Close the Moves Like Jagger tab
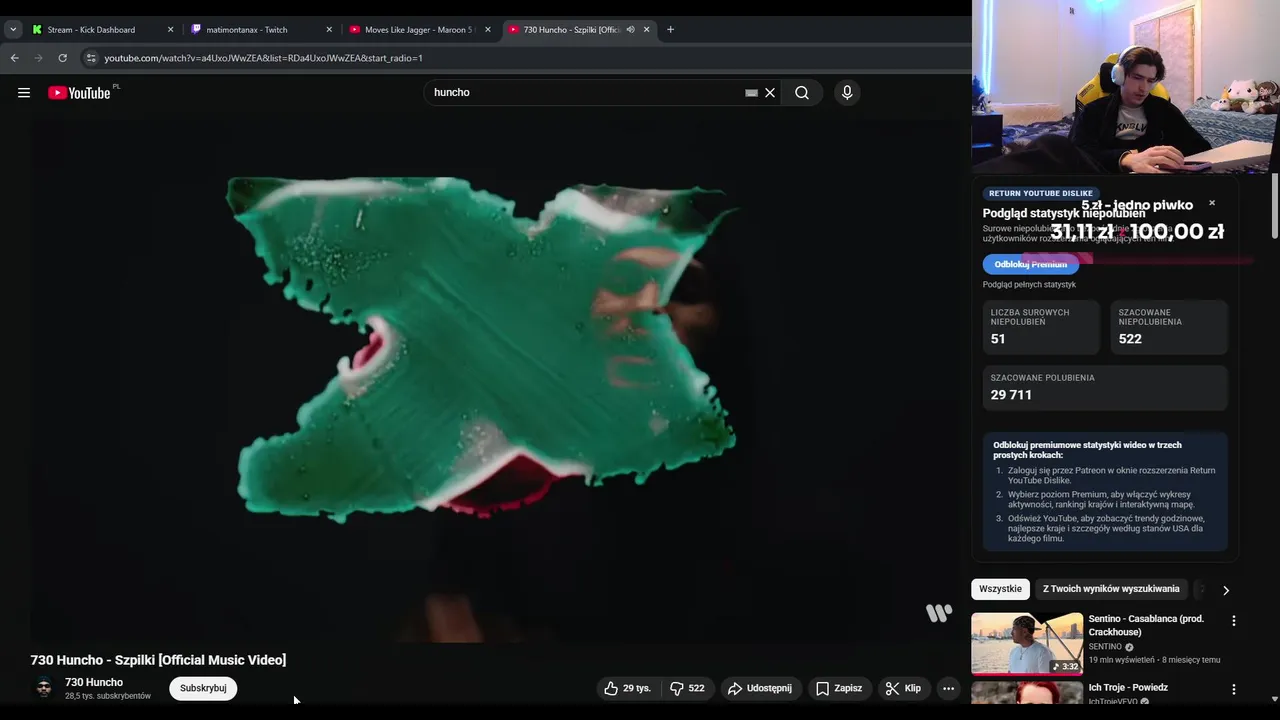The height and width of the screenshot is (720, 1280). coord(488,30)
